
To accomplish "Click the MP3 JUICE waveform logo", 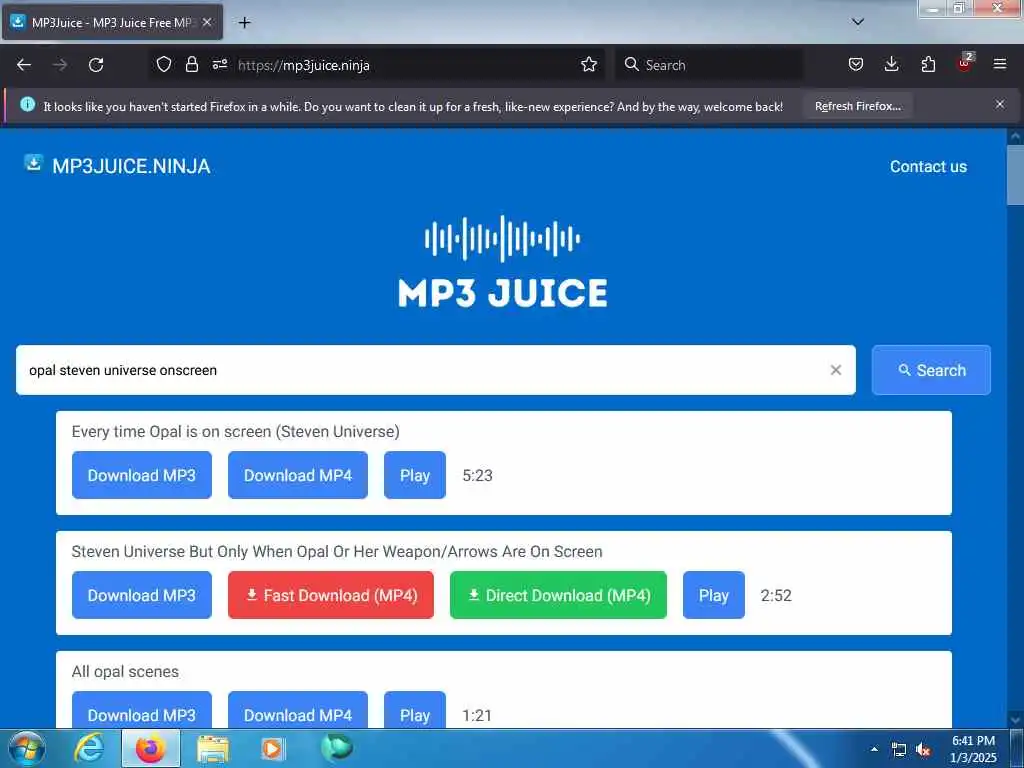I will tap(502, 261).
